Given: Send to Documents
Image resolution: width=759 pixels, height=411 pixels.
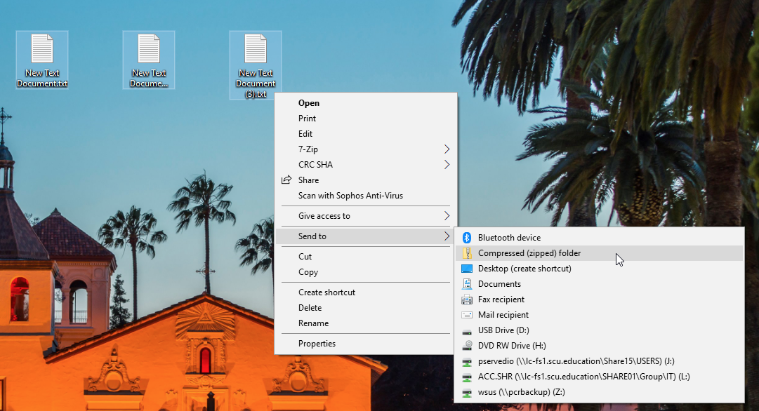Looking at the screenshot, I should 599,284.
